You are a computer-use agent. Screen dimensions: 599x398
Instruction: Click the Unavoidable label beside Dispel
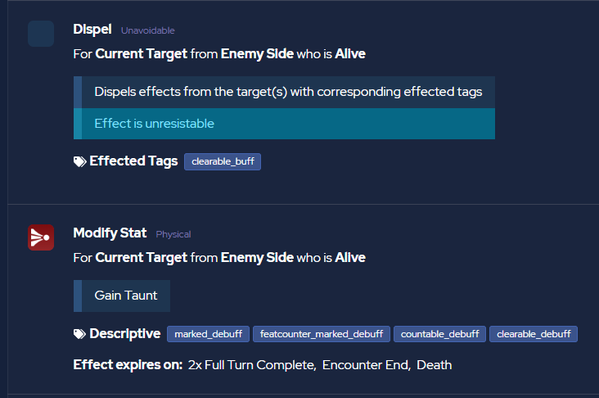148,31
